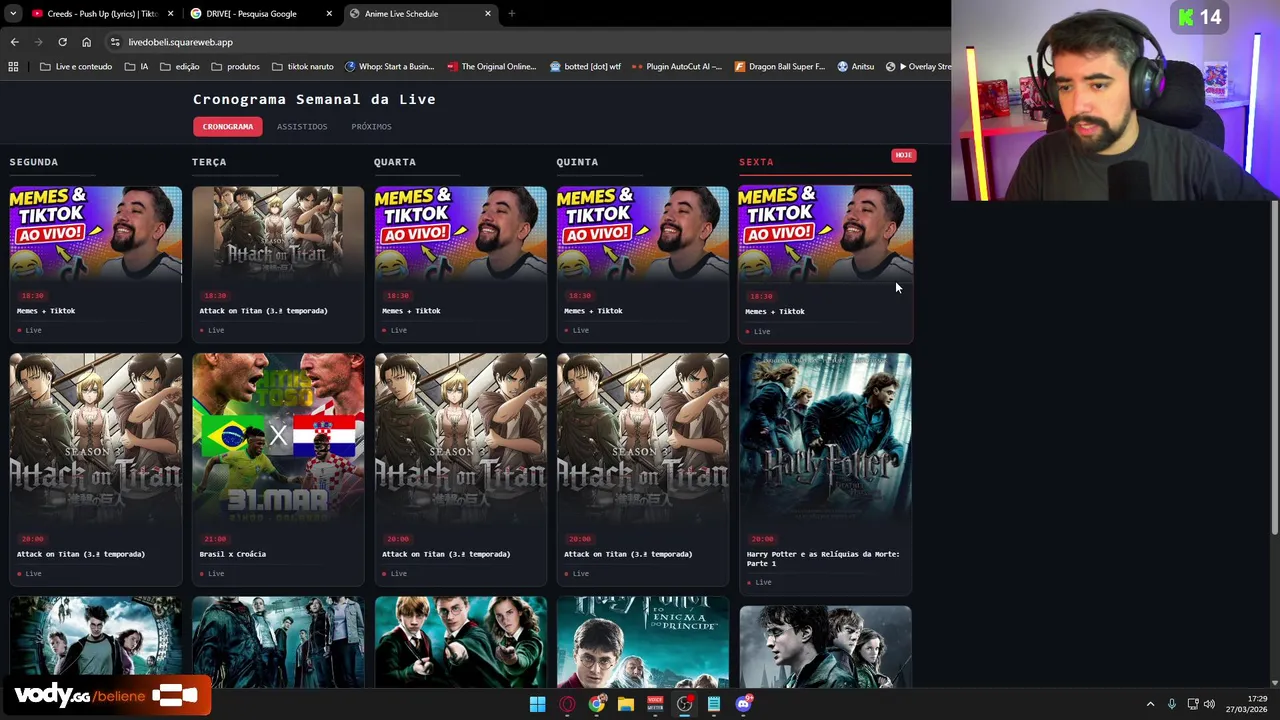Click the Cronograma Semanal da Live title
This screenshot has height=720, width=1280.
click(x=314, y=99)
